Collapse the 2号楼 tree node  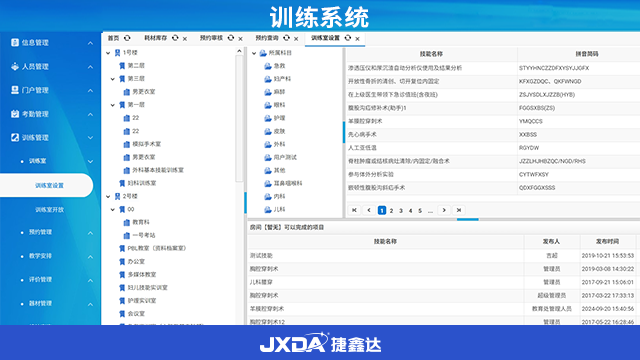(108, 196)
